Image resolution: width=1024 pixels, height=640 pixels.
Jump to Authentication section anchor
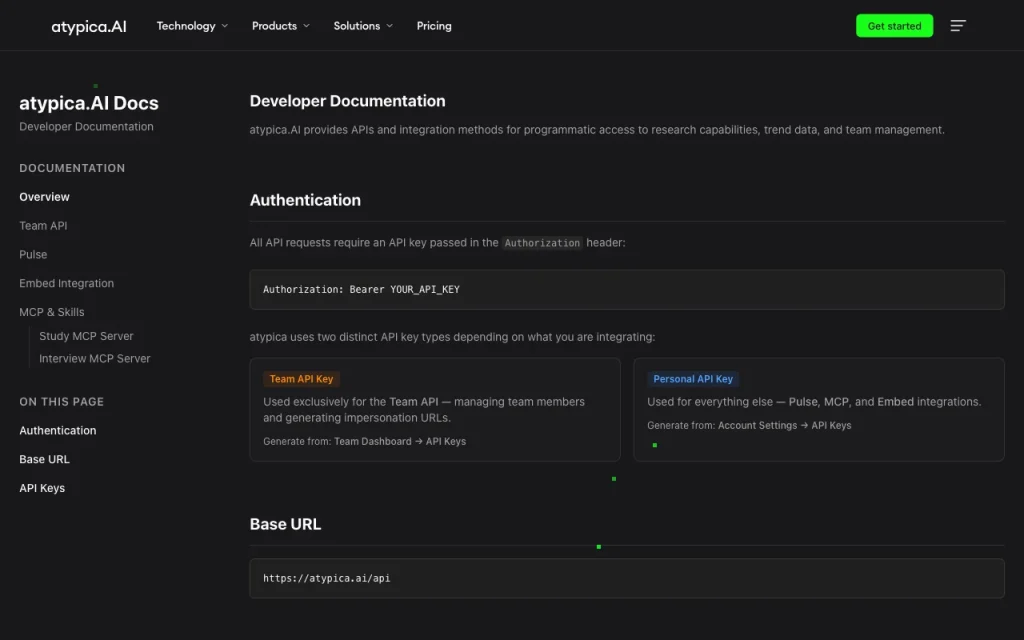click(57, 430)
